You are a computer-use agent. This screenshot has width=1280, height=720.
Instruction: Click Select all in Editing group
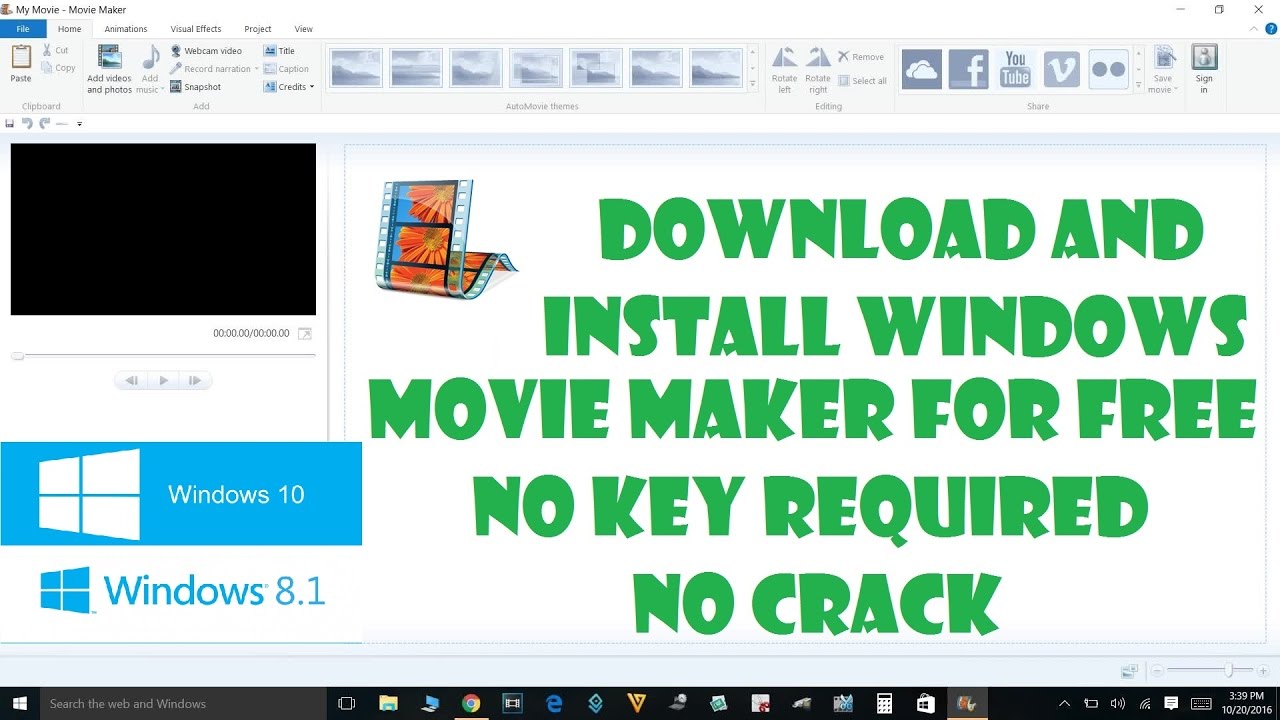[862, 81]
